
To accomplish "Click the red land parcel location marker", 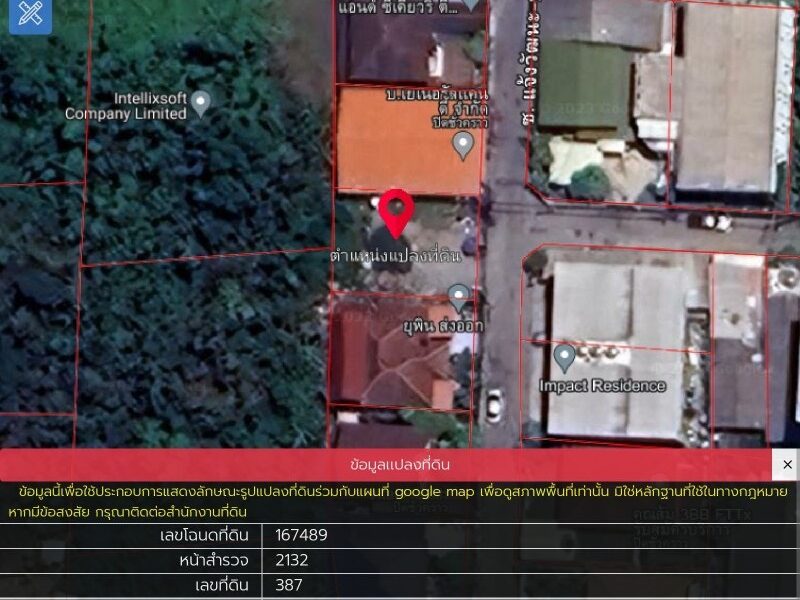I will pos(397,211).
